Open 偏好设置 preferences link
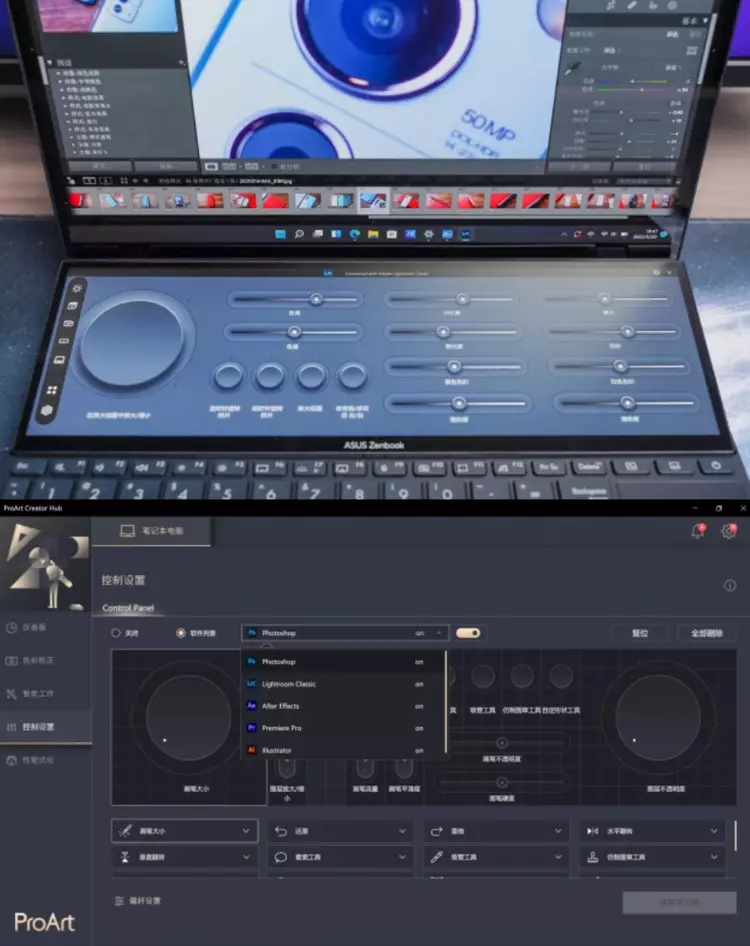Image resolution: width=750 pixels, height=946 pixels. 138,901
